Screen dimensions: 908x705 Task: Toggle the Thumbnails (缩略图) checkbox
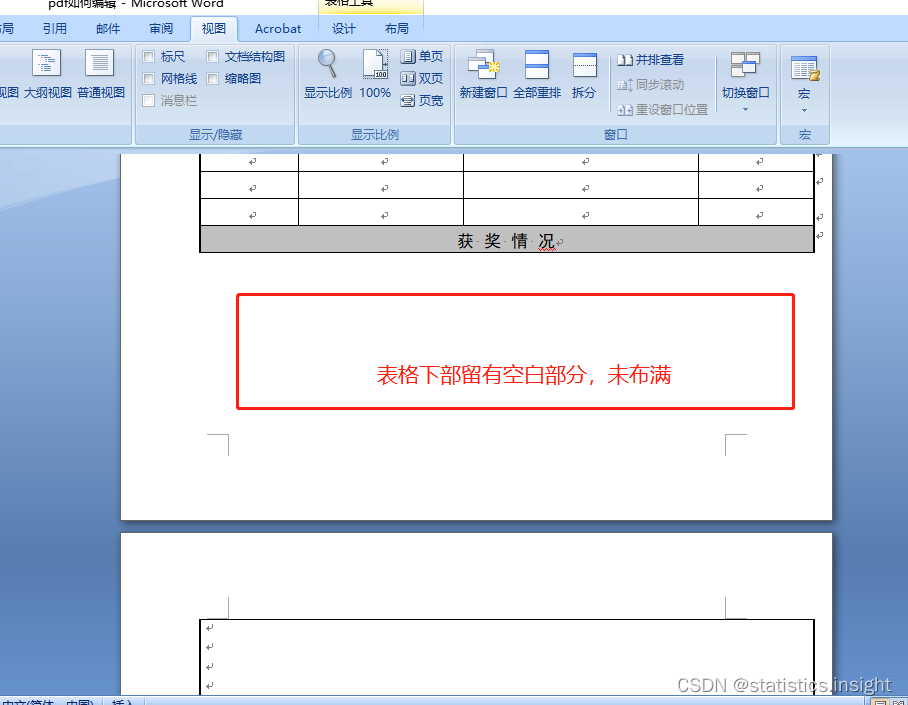[213, 78]
